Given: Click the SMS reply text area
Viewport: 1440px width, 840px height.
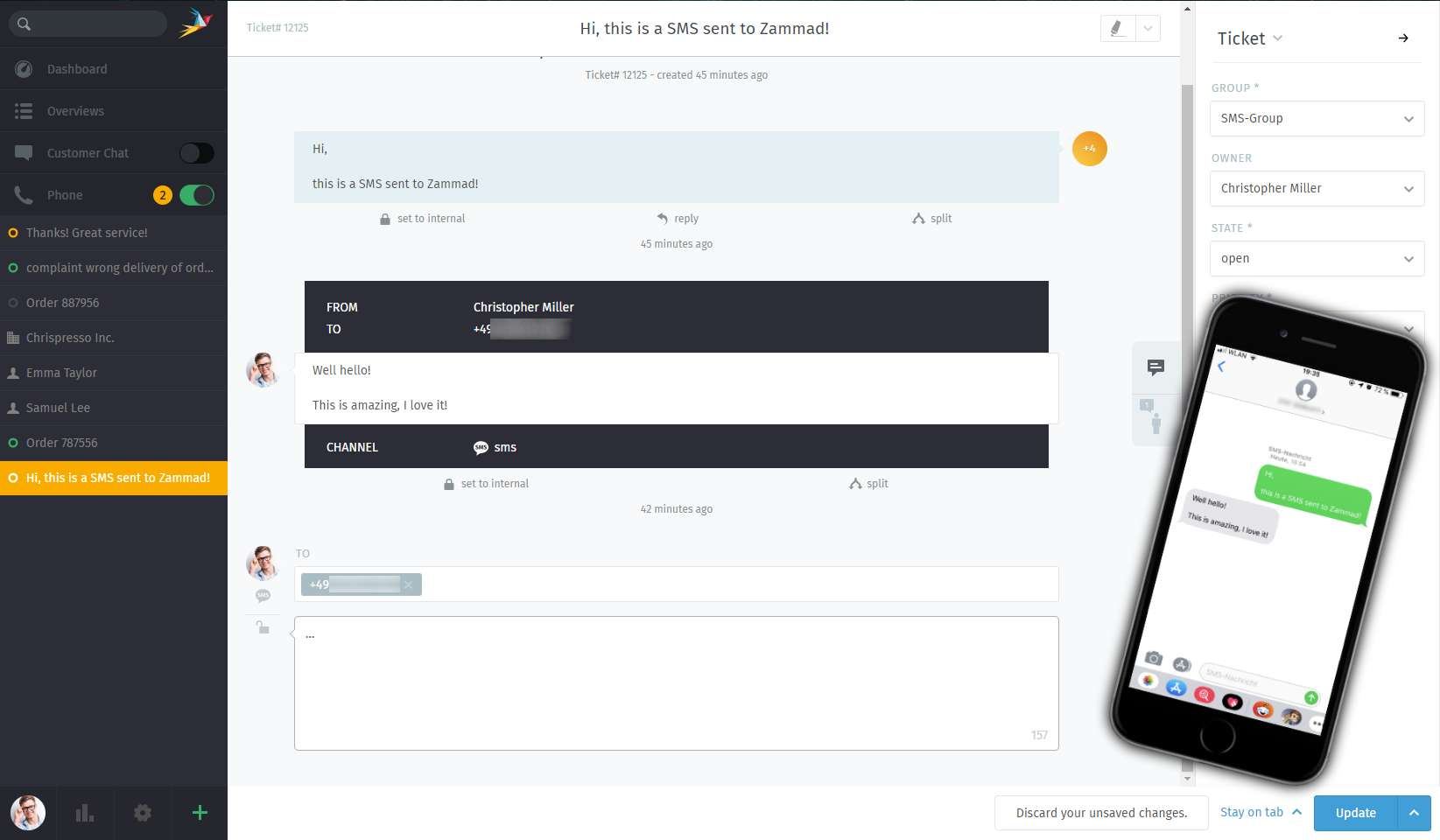Looking at the screenshot, I should click(677, 683).
